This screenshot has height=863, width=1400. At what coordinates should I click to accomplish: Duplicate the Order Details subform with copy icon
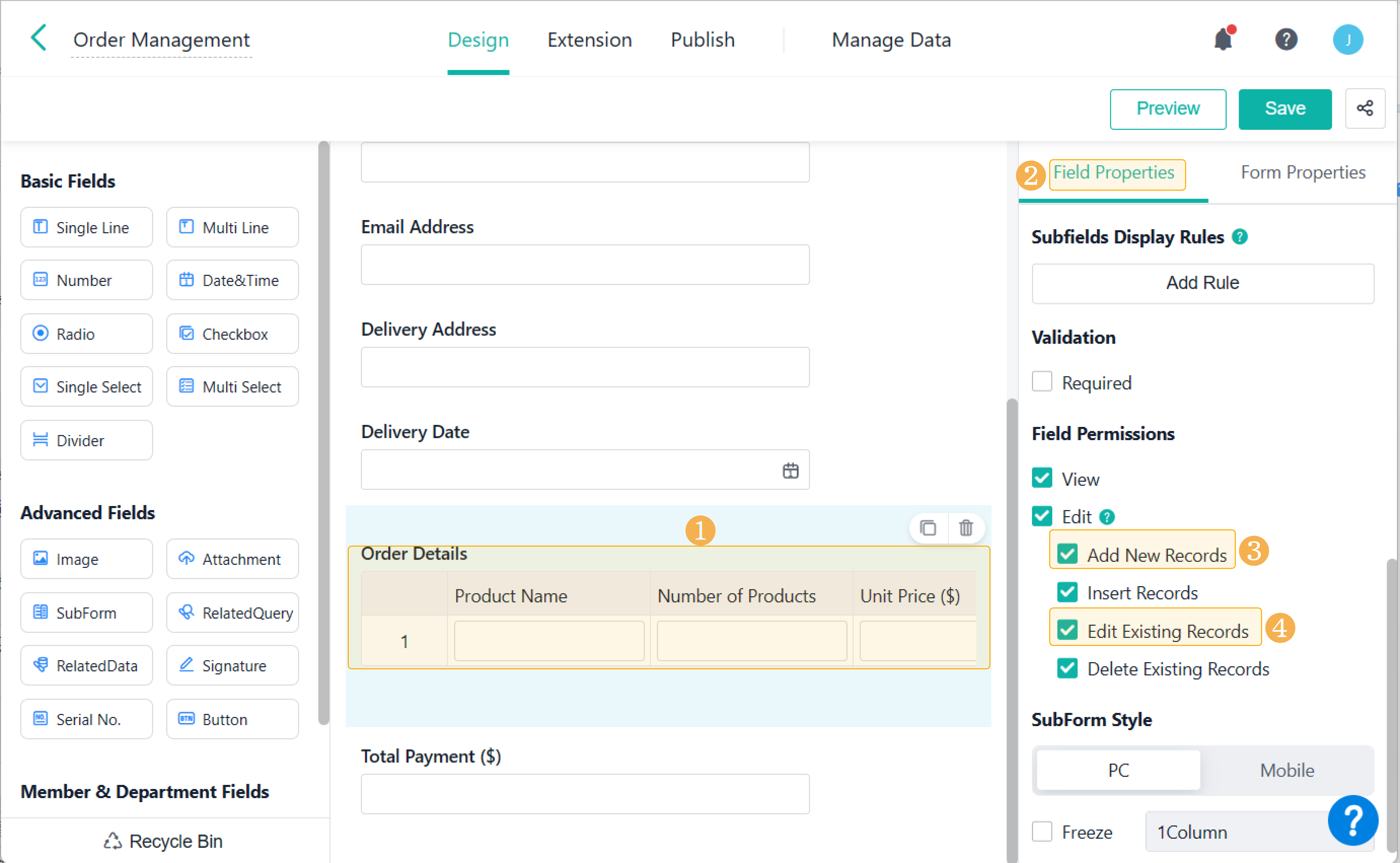(928, 528)
